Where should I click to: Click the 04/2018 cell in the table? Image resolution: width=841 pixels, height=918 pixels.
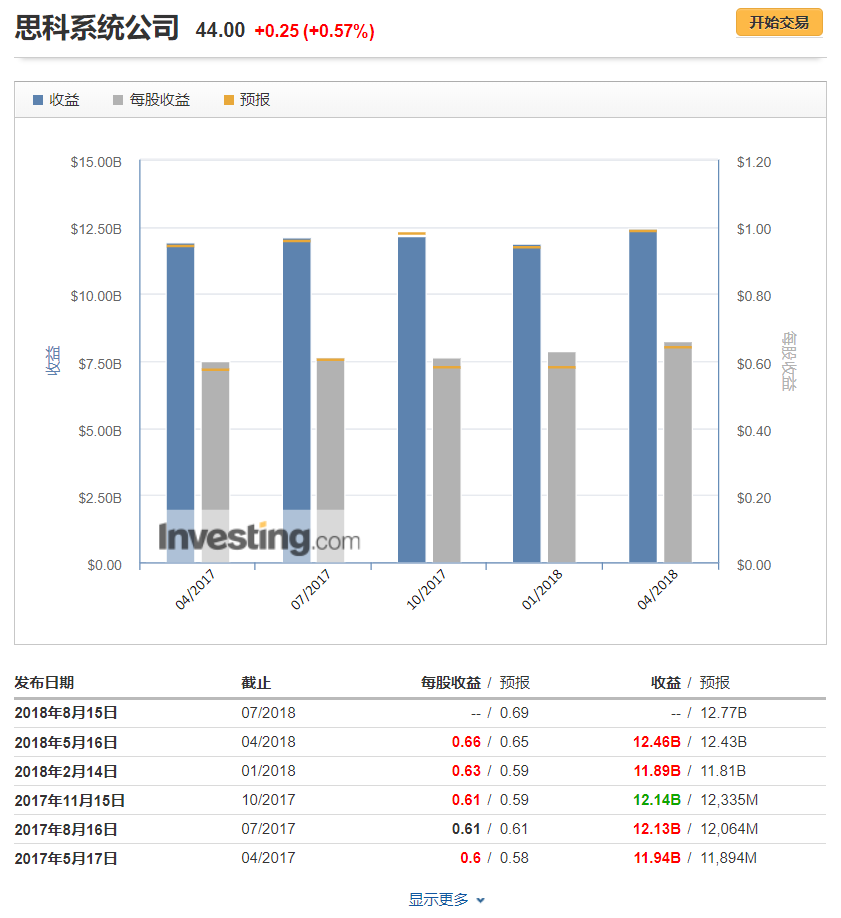268,742
